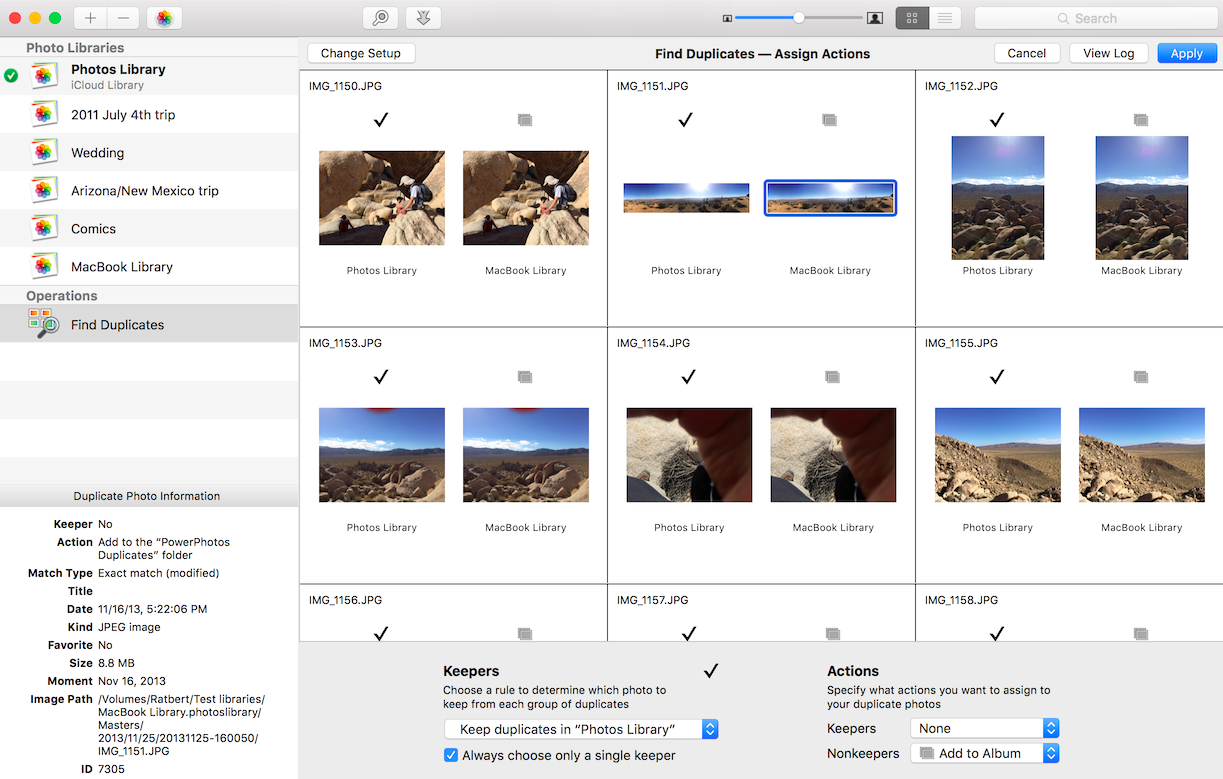Click the Duplicate Photo Information header
1223x779 pixels.
[147, 496]
